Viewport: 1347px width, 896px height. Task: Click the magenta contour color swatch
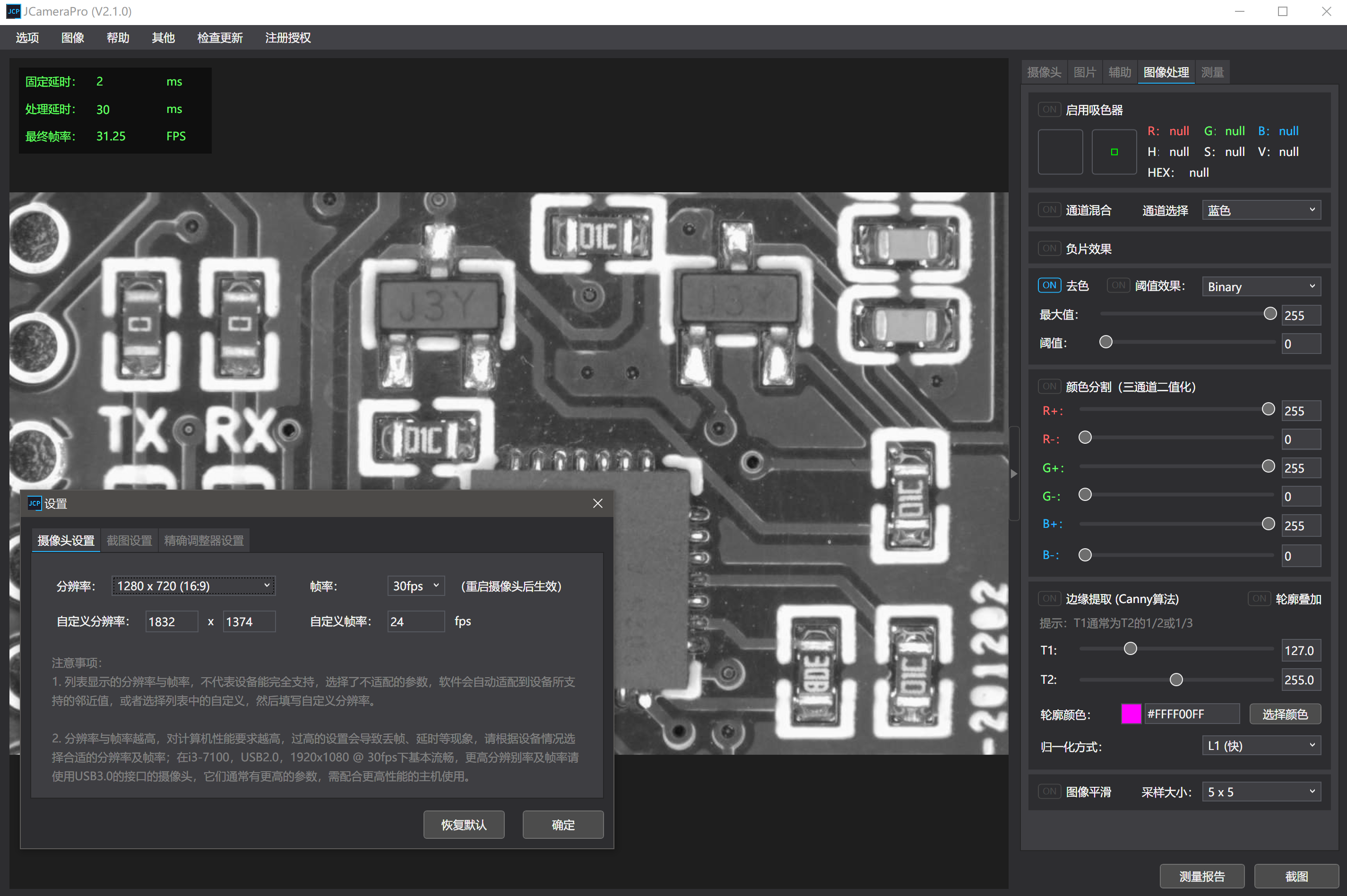pyautogui.click(x=1131, y=714)
